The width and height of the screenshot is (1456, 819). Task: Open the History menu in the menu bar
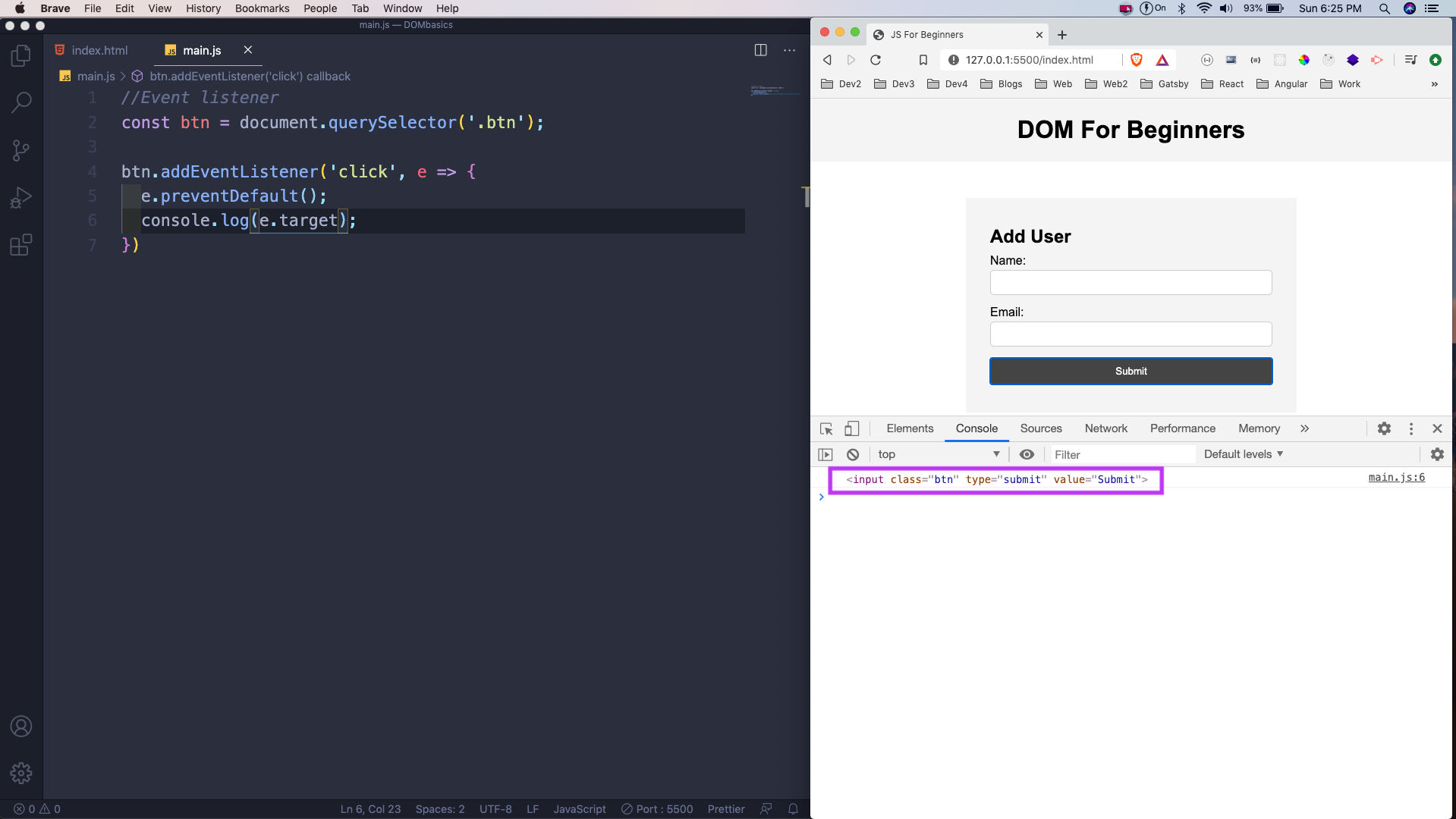pos(203,8)
